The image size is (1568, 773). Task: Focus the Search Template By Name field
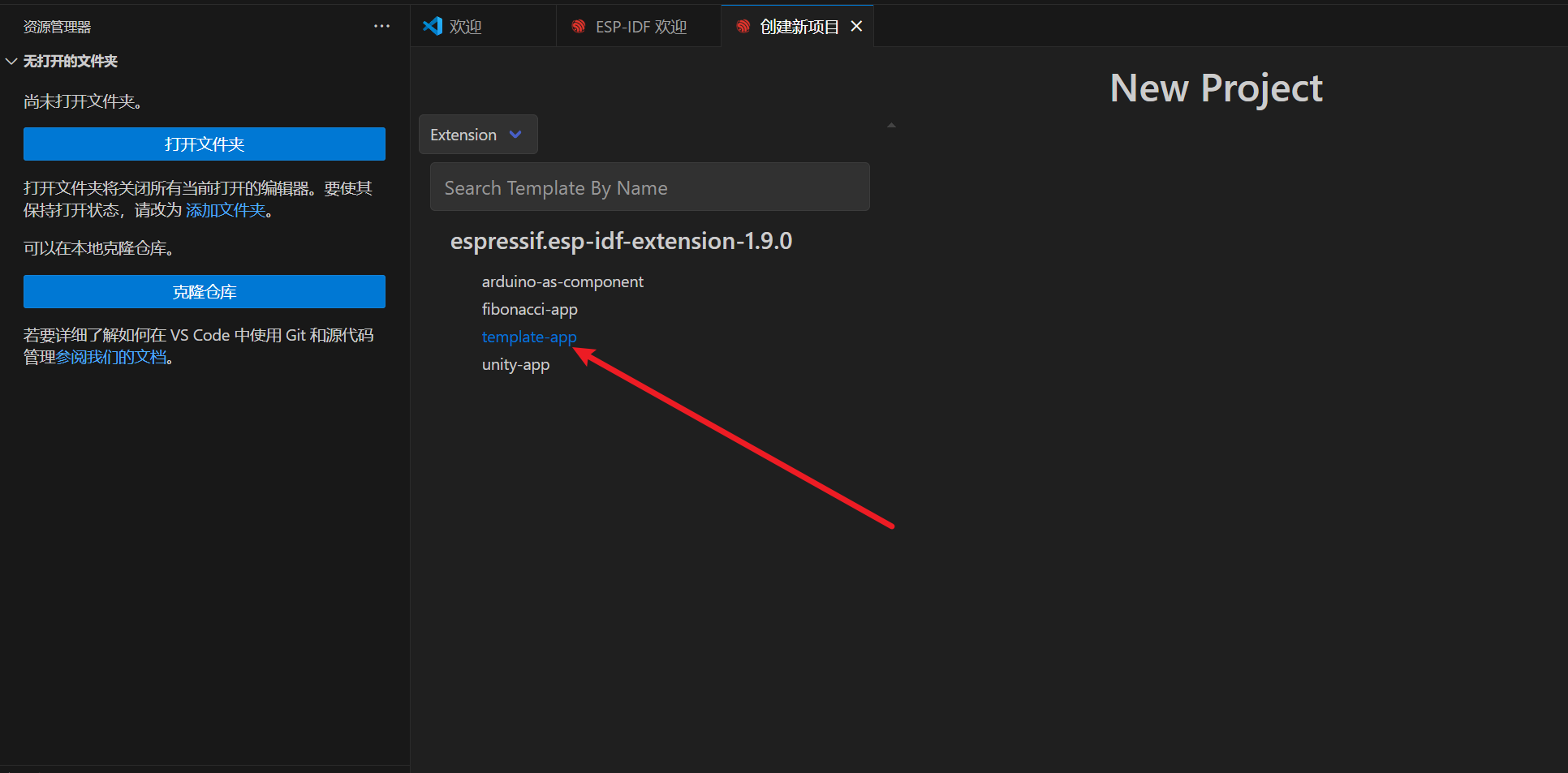650,187
